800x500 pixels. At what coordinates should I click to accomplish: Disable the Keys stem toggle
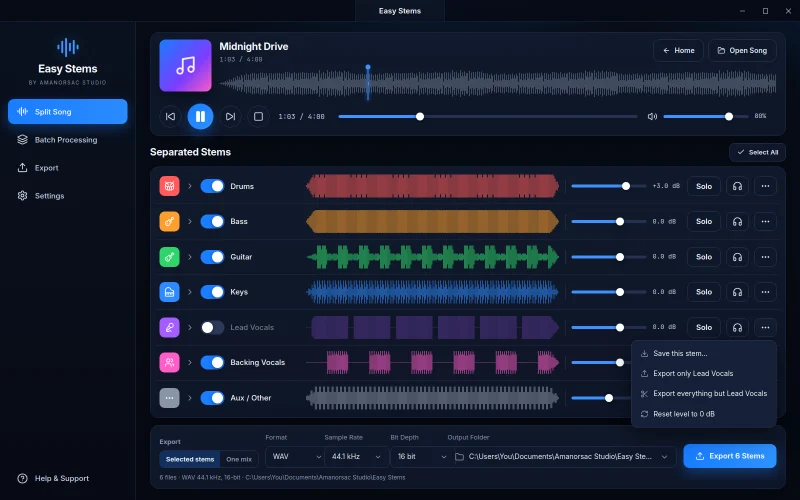212,292
